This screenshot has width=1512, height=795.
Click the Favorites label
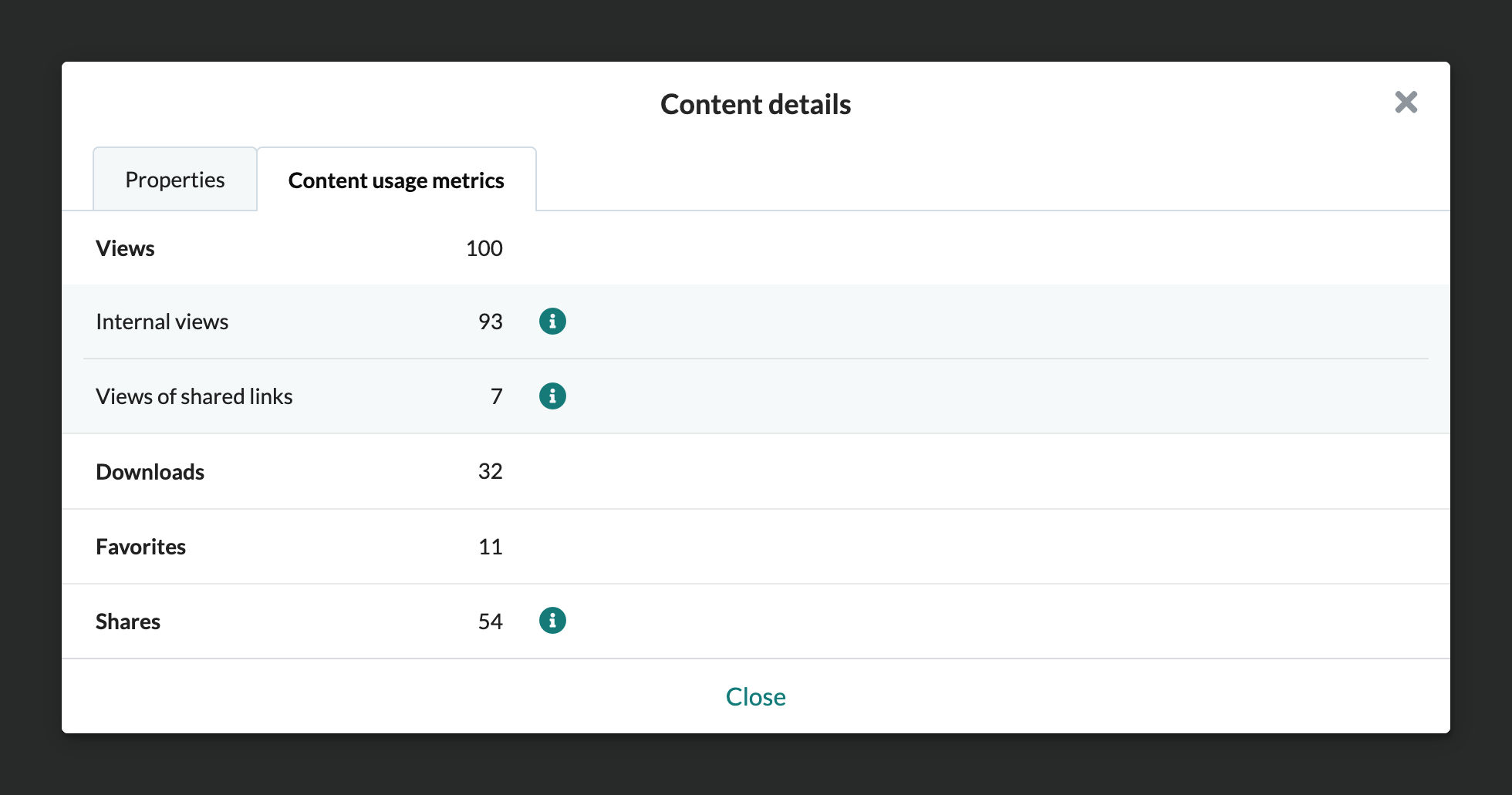coord(141,547)
